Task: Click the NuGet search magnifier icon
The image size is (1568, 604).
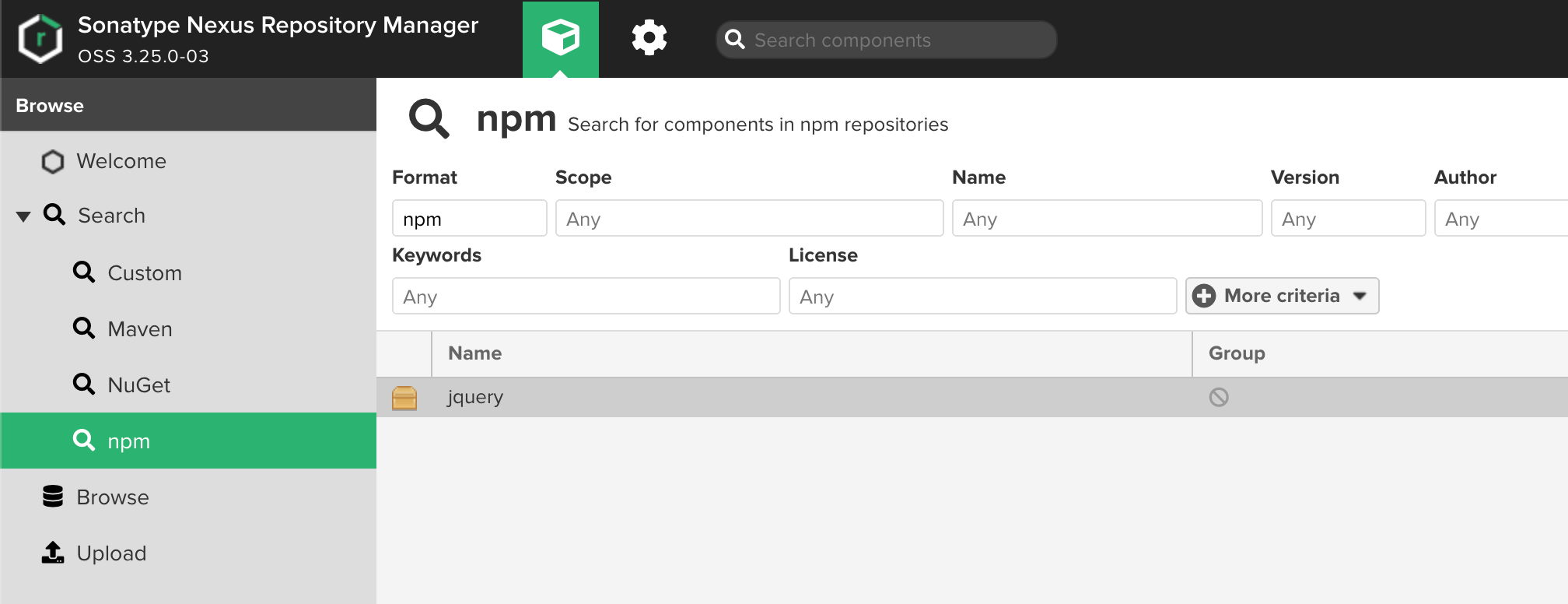Action: pos(84,384)
